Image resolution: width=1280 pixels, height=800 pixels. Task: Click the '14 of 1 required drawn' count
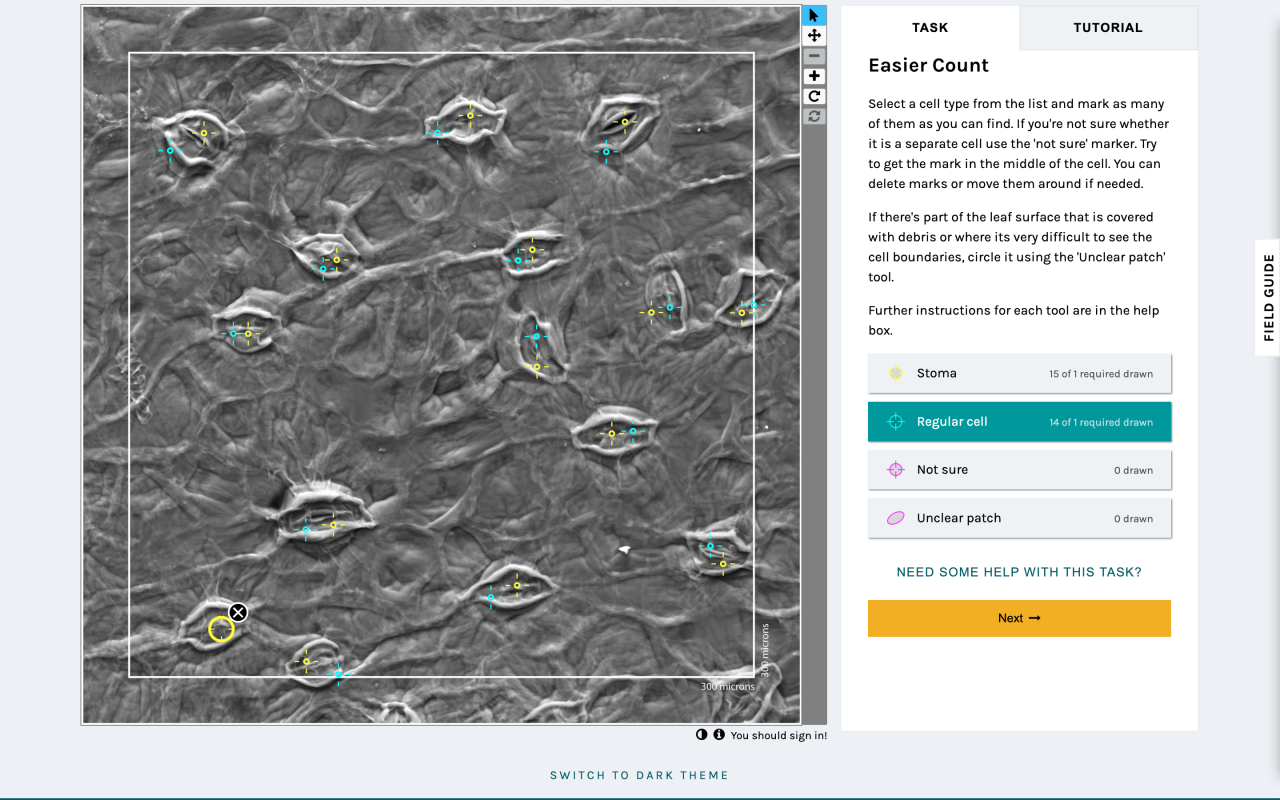point(1101,422)
